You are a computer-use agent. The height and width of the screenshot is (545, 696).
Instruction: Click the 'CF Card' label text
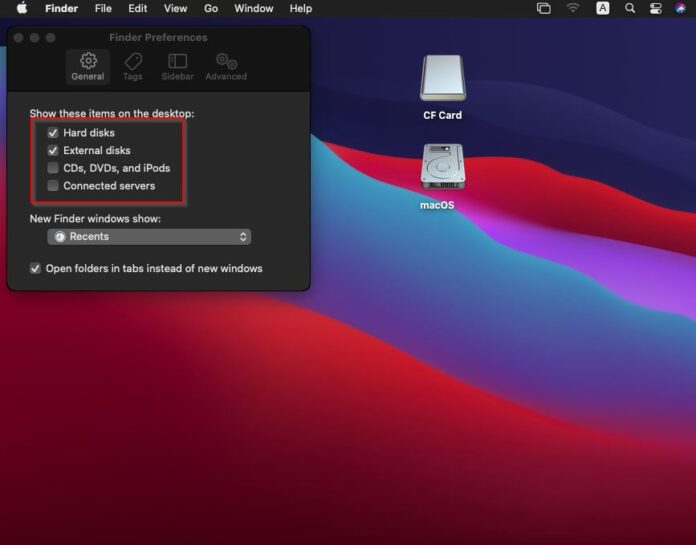tap(442, 115)
